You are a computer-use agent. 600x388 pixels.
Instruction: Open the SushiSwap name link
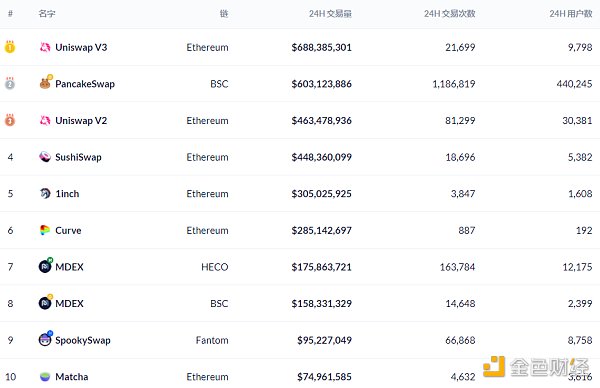tap(78, 157)
